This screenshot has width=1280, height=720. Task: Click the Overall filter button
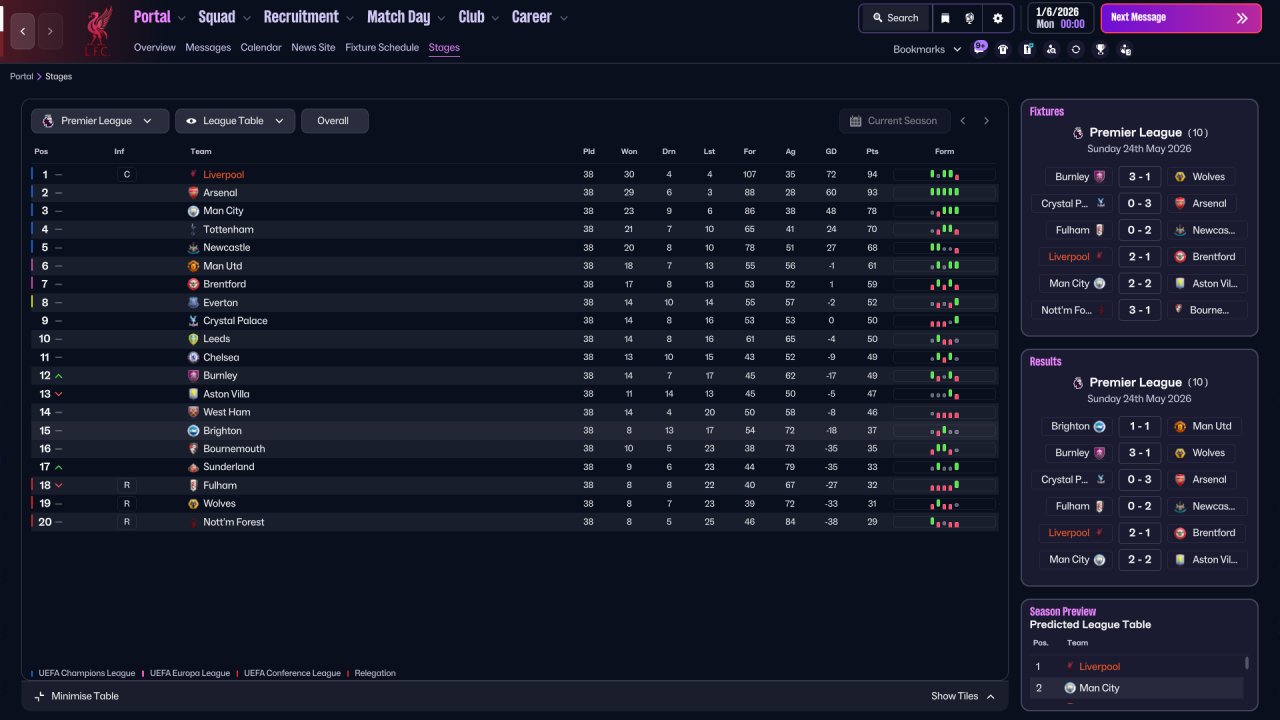tap(334, 121)
